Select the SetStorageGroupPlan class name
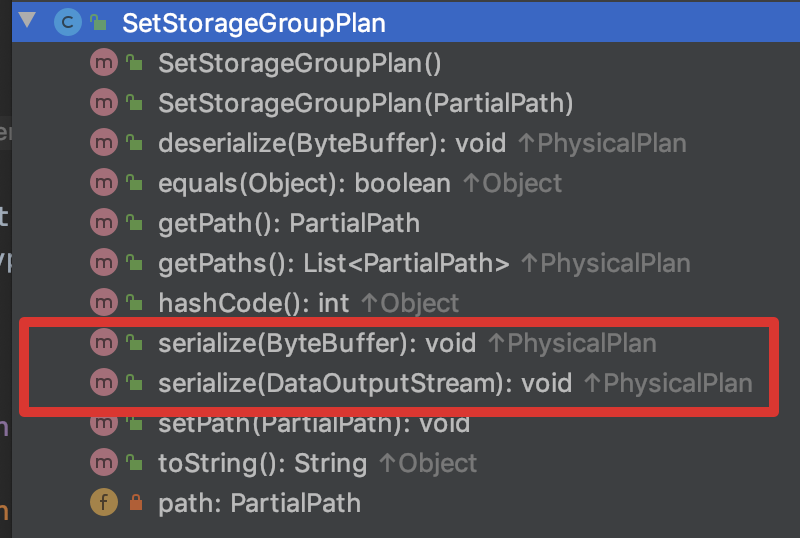This screenshot has height=538, width=800. click(x=253, y=22)
